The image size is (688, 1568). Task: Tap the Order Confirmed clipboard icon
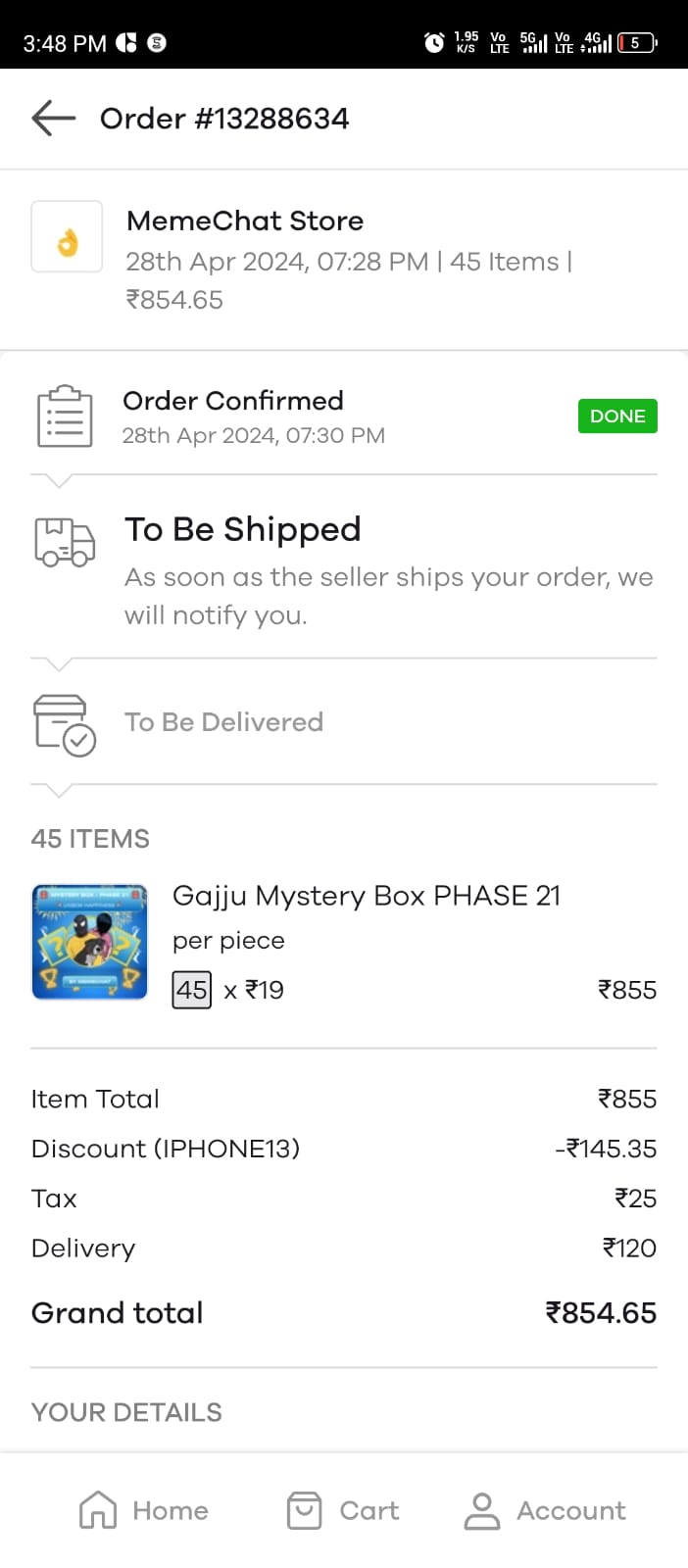[x=65, y=416]
